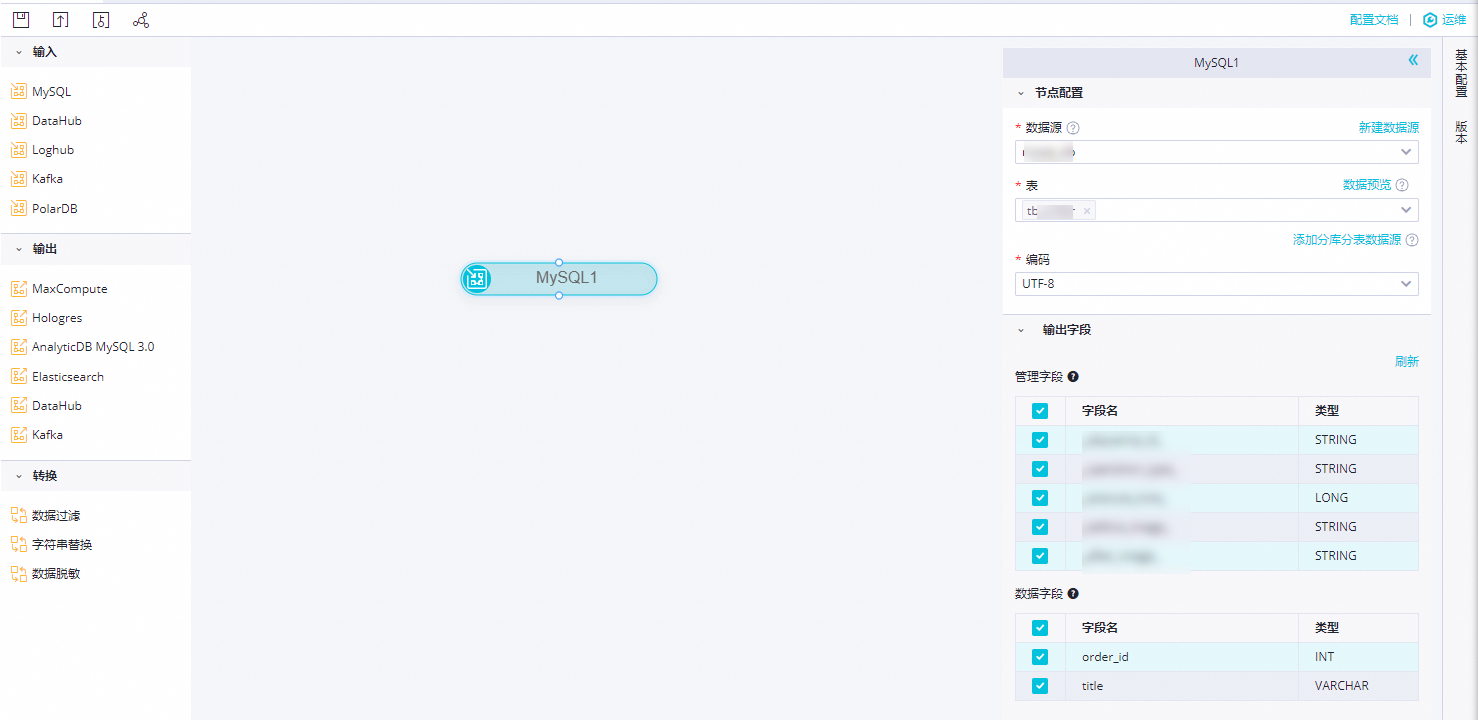Toggle the checkbox for the LONG type row
The image size is (1478, 720).
(x=1040, y=497)
